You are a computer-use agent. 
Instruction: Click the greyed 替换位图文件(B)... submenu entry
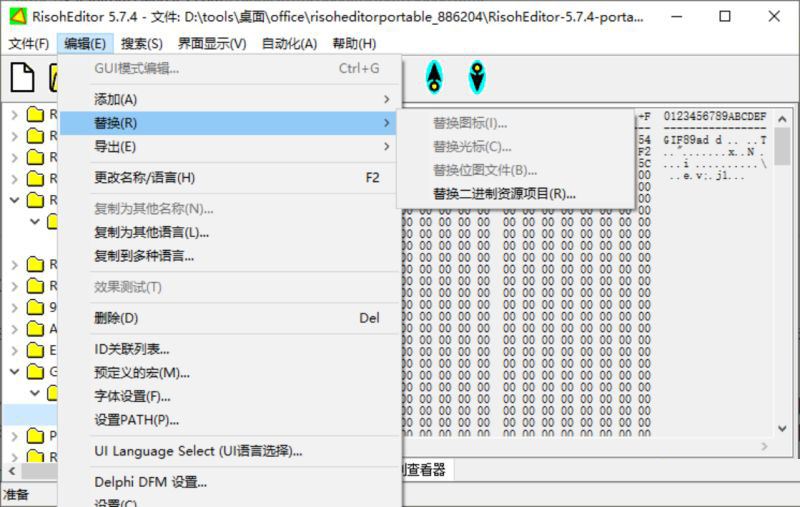[515, 170]
